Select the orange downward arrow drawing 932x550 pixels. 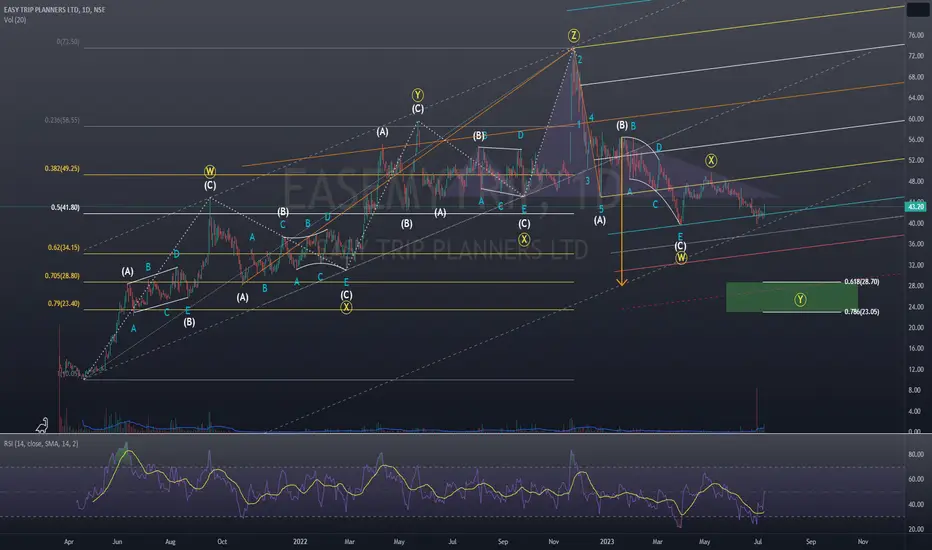pyautogui.click(x=622, y=212)
